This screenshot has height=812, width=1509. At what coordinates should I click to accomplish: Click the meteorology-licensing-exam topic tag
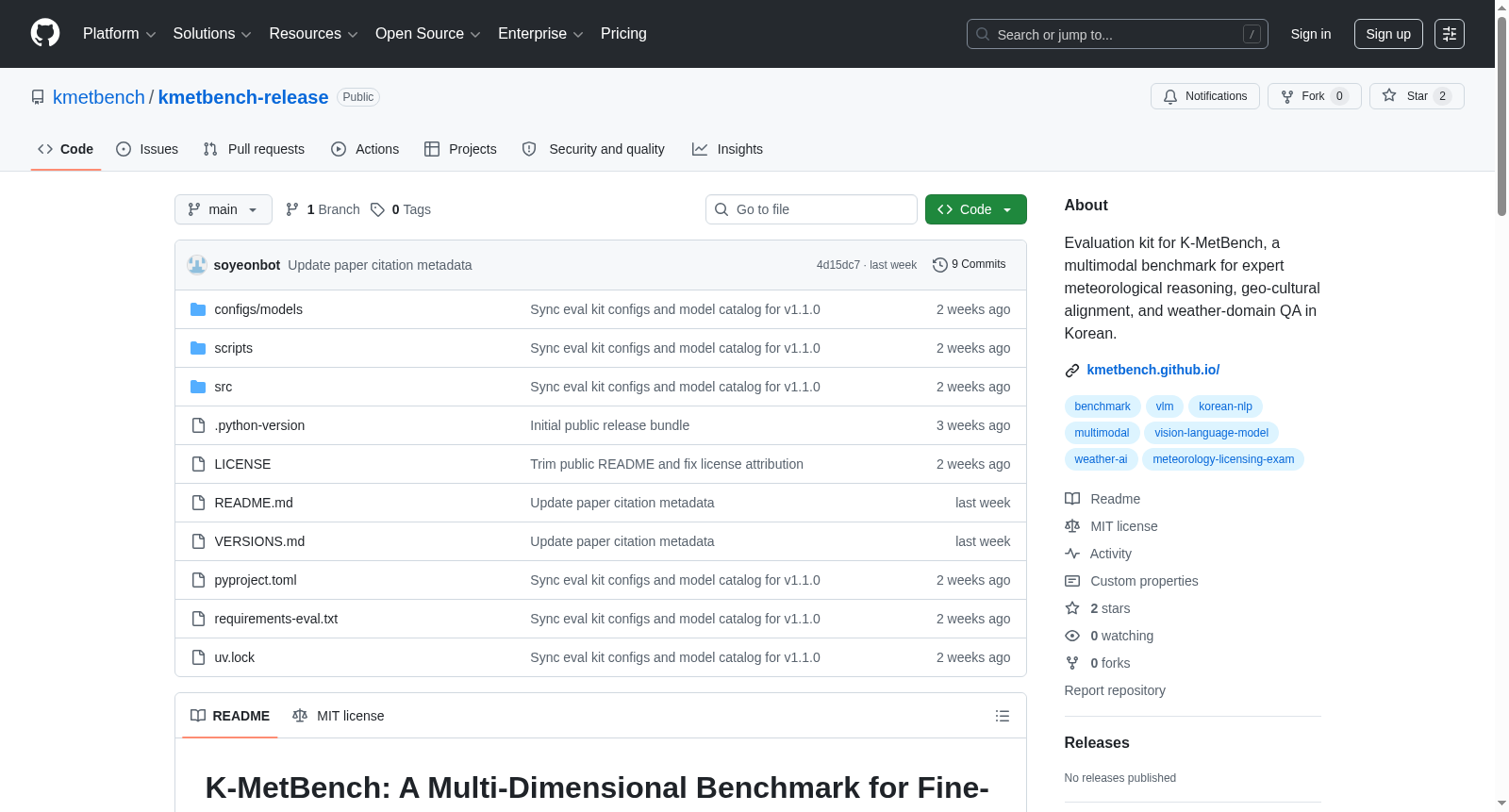coord(1223,459)
